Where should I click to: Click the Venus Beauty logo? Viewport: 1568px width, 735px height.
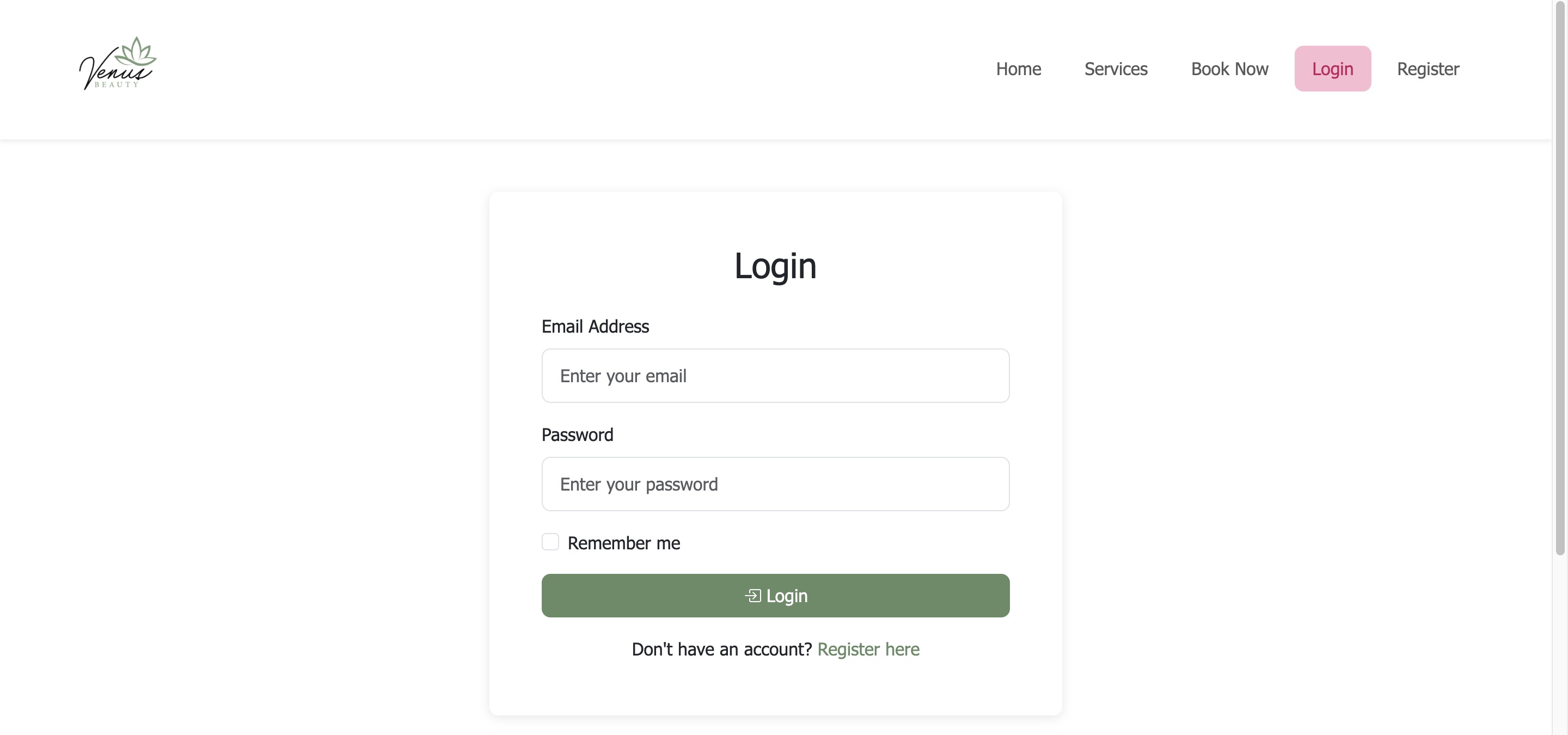pyautogui.click(x=118, y=64)
